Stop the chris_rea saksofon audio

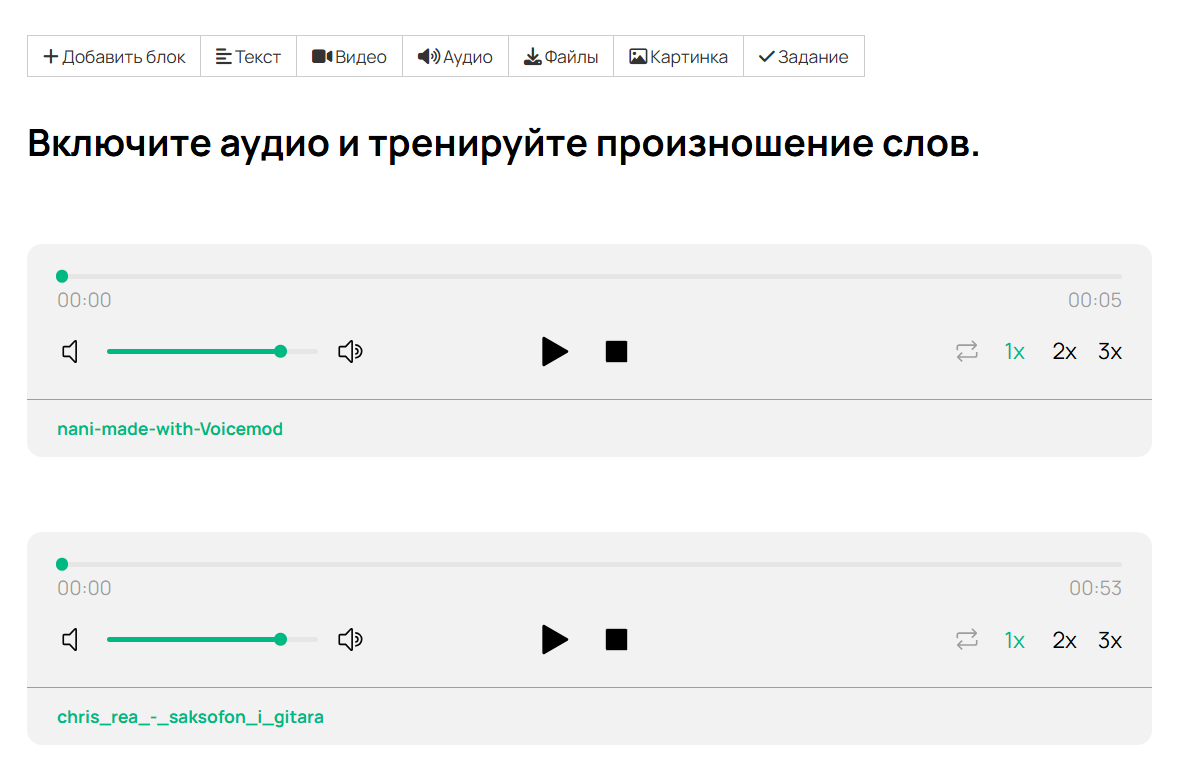pyautogui.click(x=616, y=640)
